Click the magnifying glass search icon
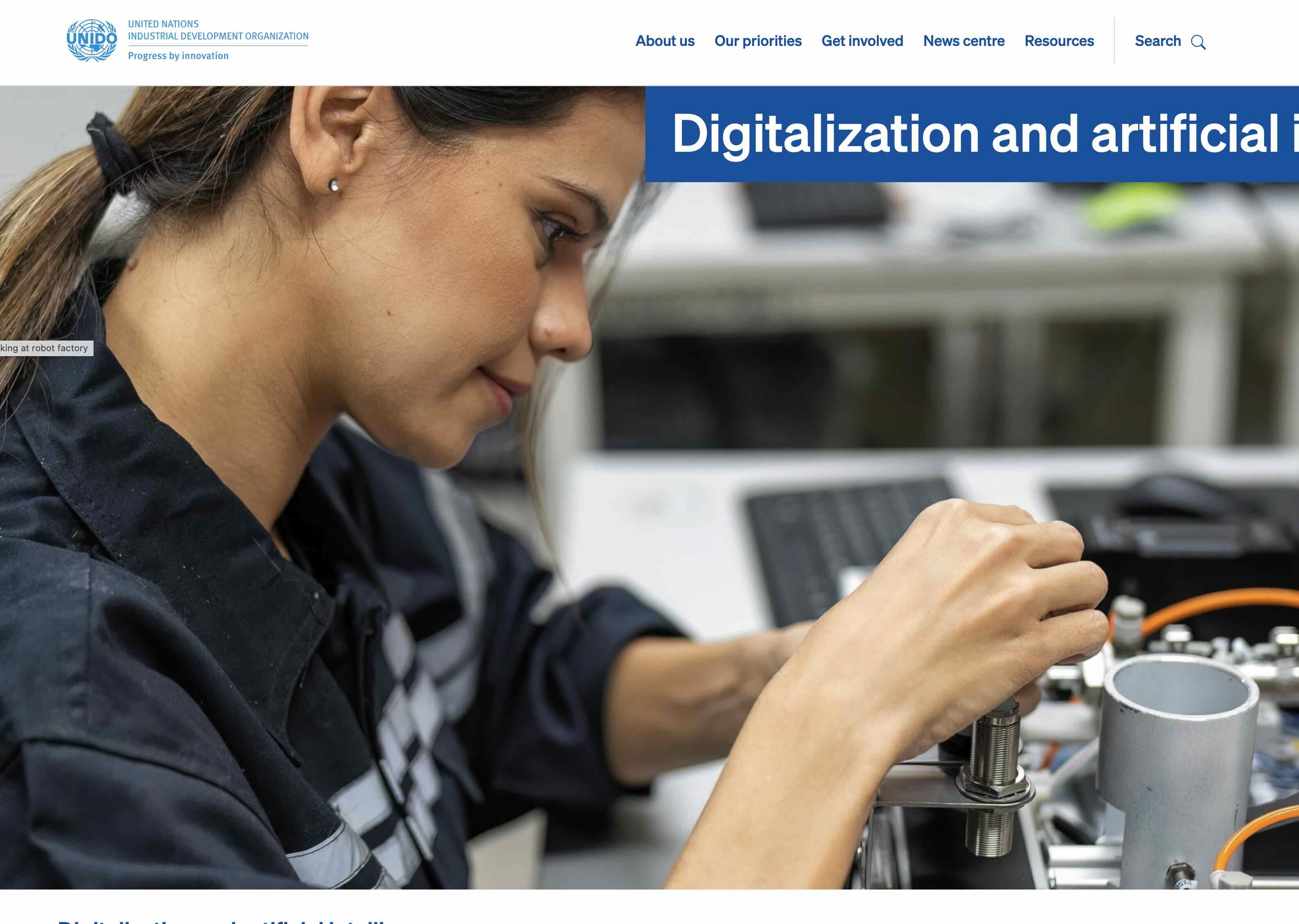This screenshot has height=924, width=1299. pos(1198,42)
